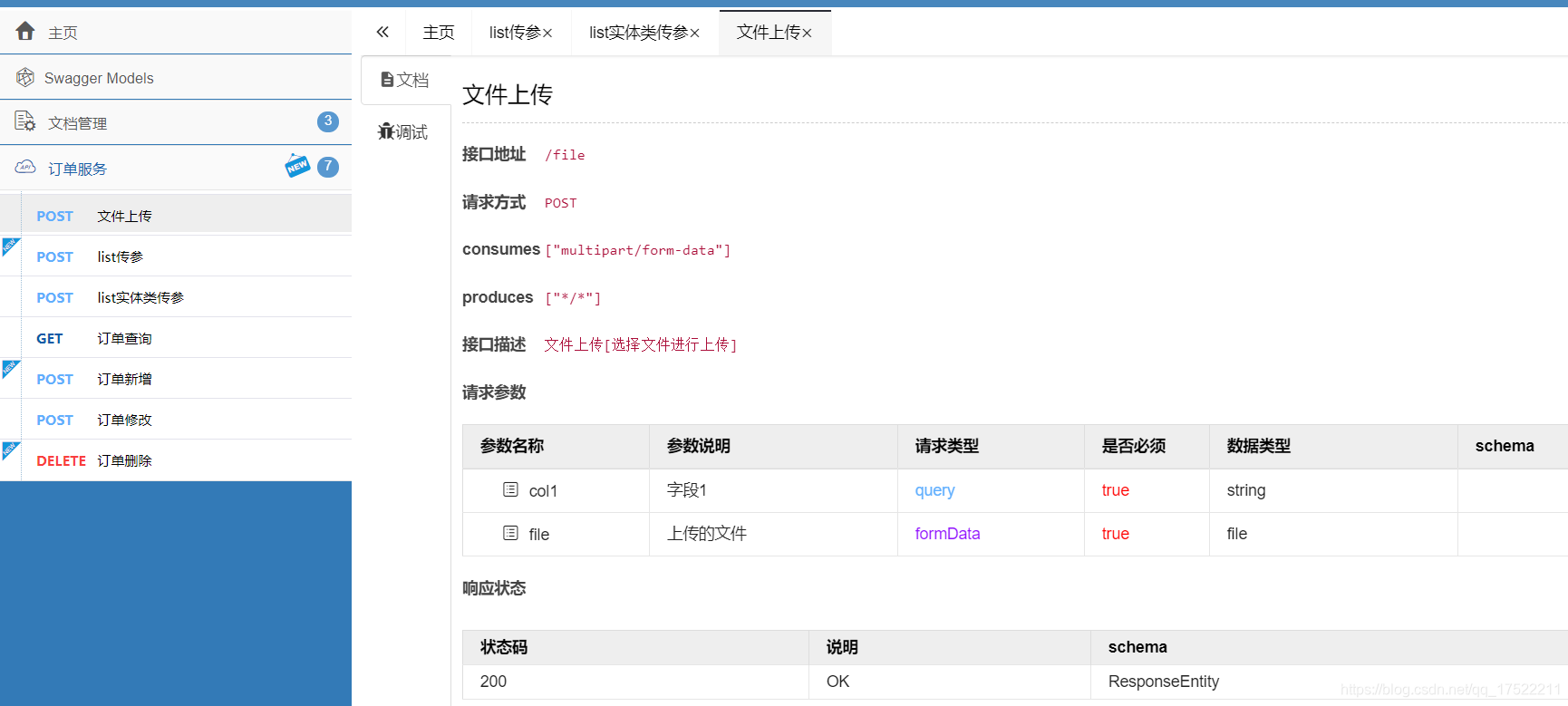Click the row icon beside col1 parameter
1568x706 pixels.
coord(510,489)
